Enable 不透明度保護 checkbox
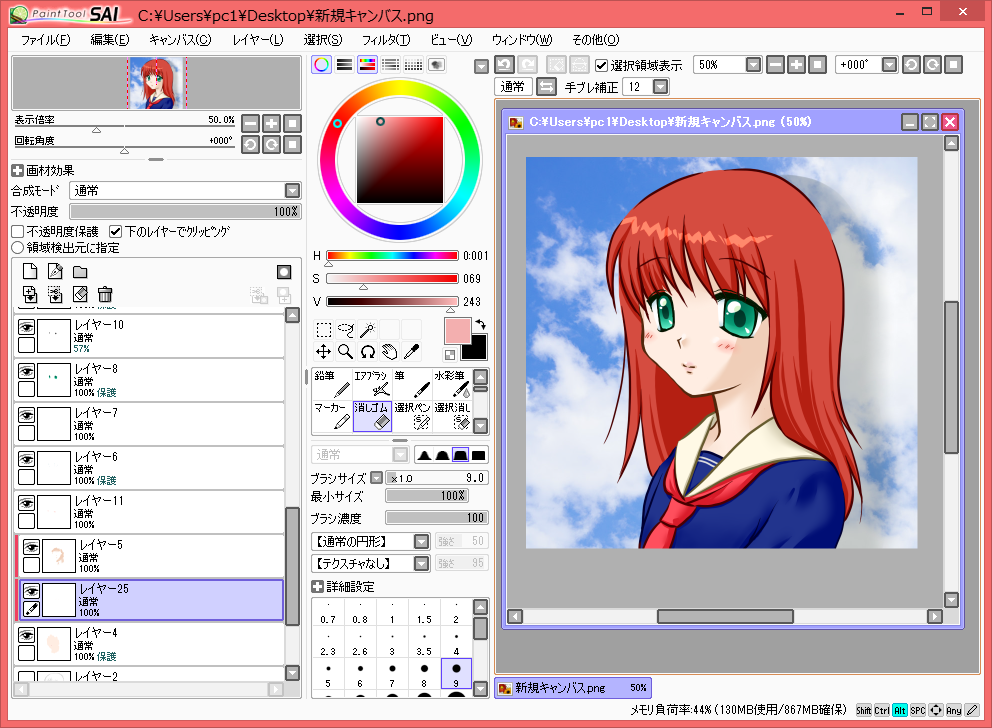This screenshot has height=728, width=992. [18, 231]
